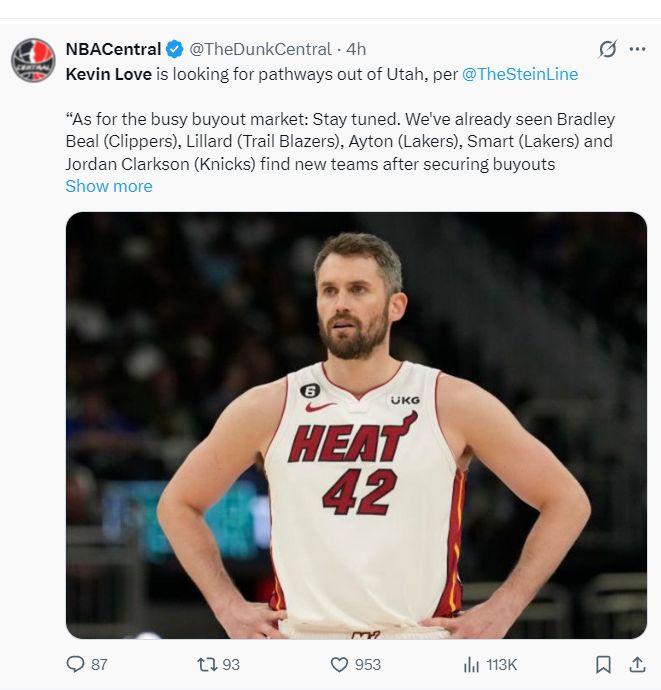
Task: Click the bold Kevin Love text
Action: pos(109,74)
